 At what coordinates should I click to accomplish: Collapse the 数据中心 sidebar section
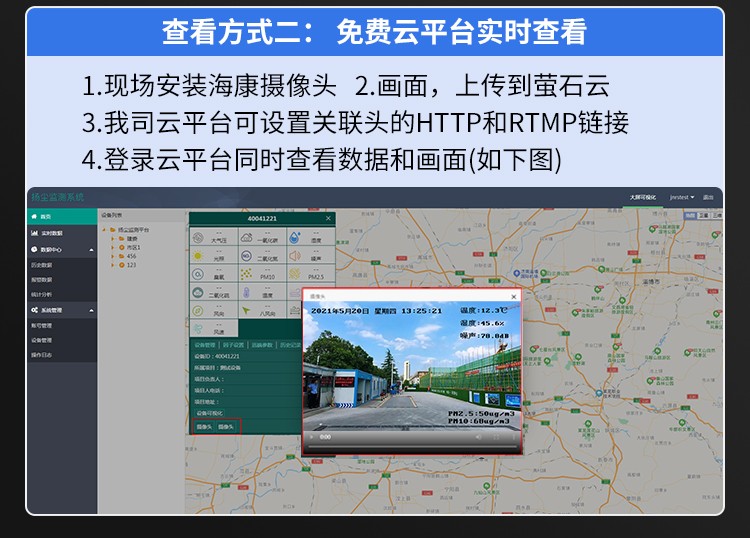[x=91, y=249]
